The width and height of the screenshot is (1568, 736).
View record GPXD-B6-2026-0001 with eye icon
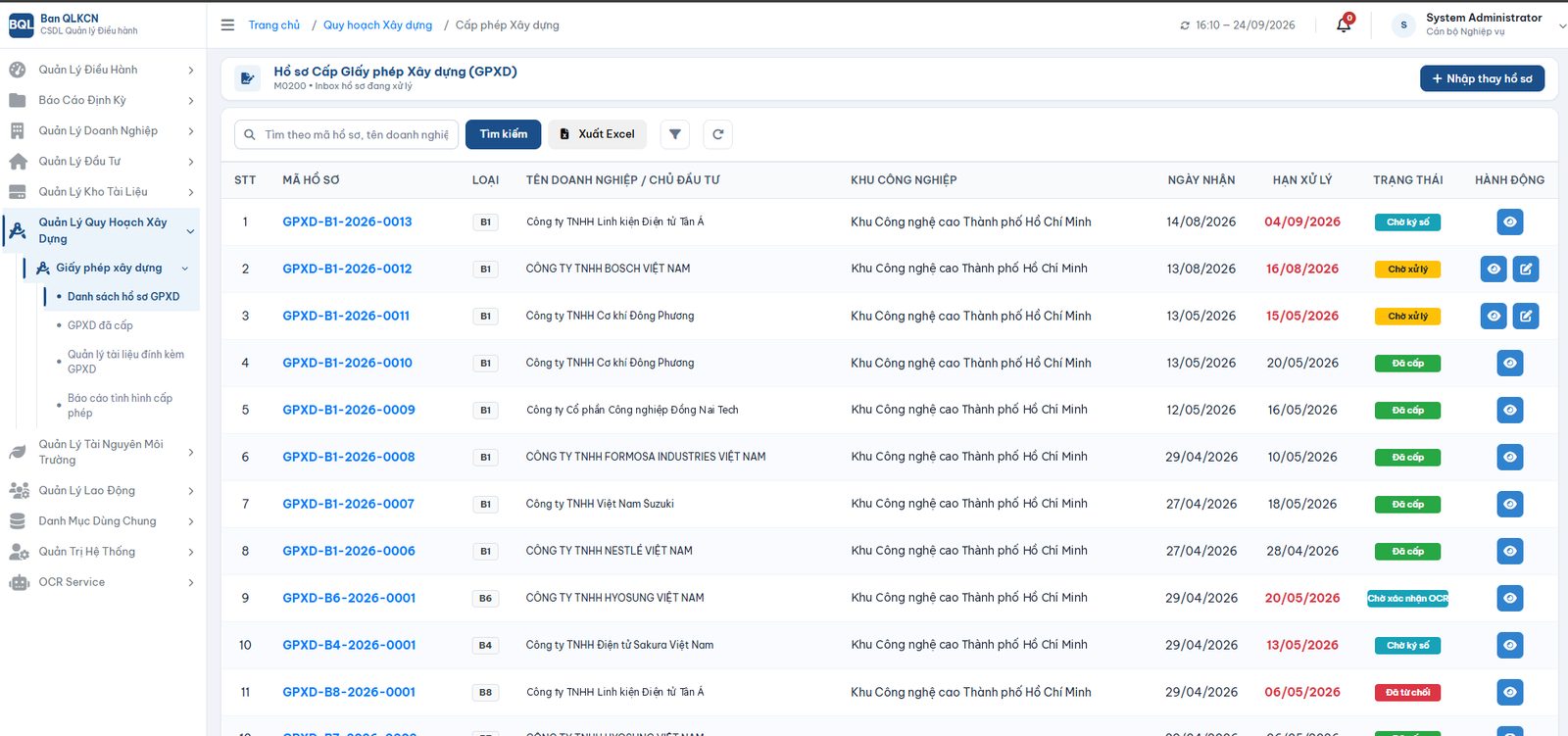(x=1510, y=598)
